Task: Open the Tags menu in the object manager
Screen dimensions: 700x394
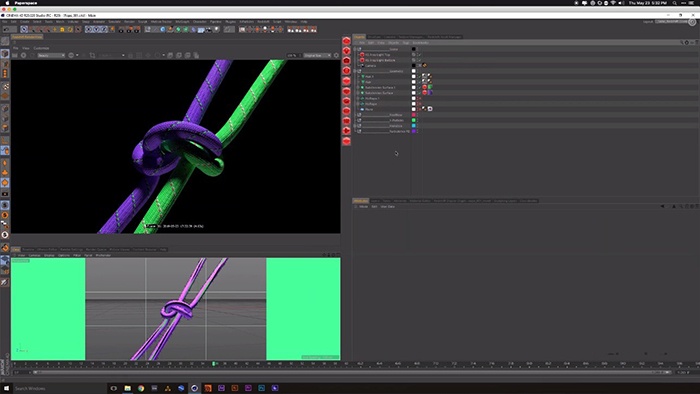Action: [x=405, y=43]
